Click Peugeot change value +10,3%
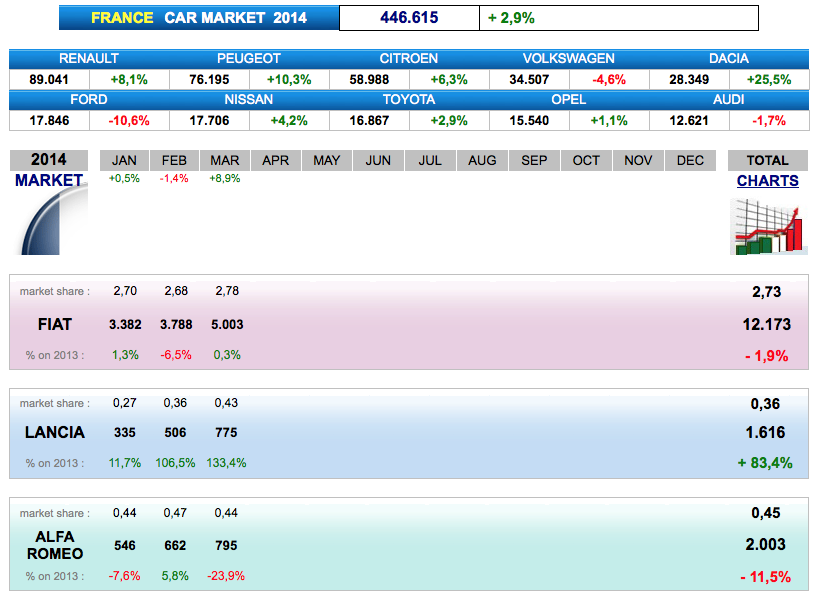 click(x=289, y=79)
